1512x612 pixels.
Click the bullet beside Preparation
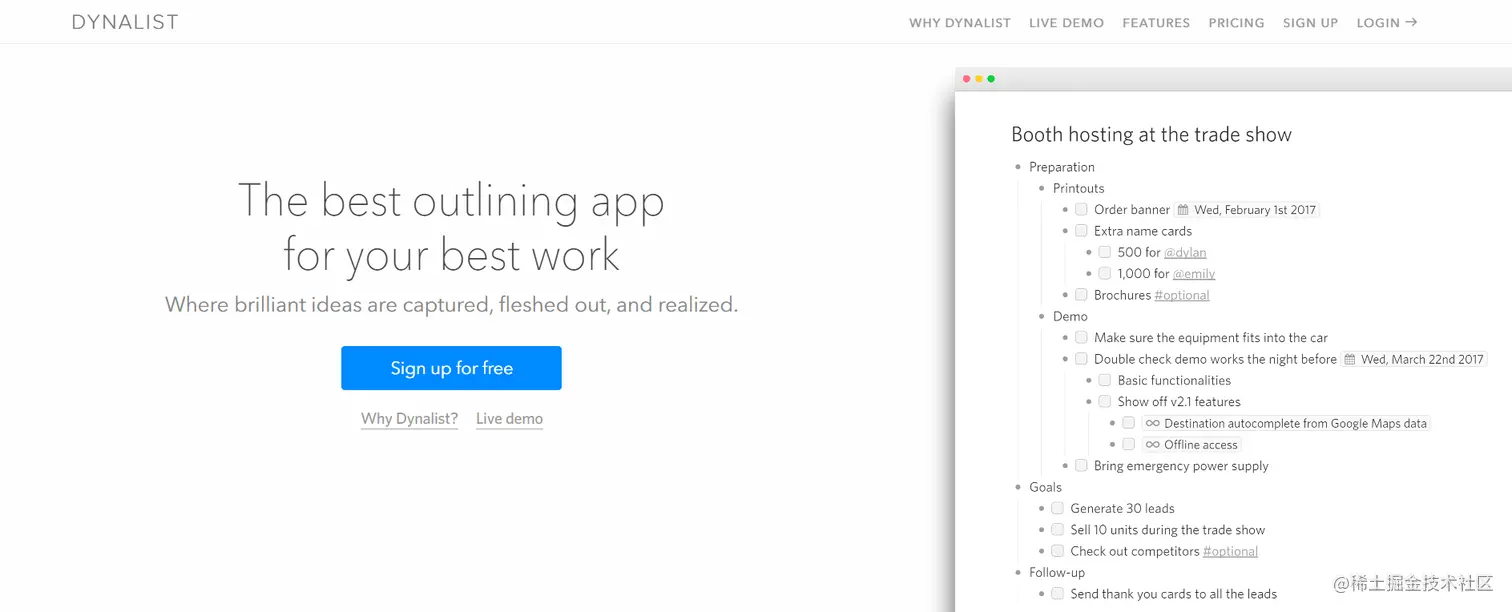pos(1018,167)
